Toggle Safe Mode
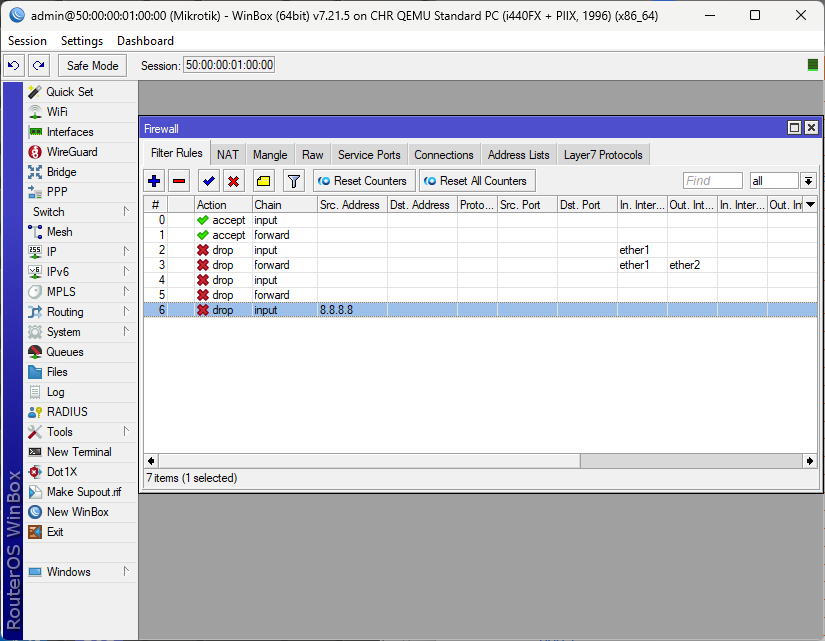This screenshot has width=825, height=641. click(93, 66)
